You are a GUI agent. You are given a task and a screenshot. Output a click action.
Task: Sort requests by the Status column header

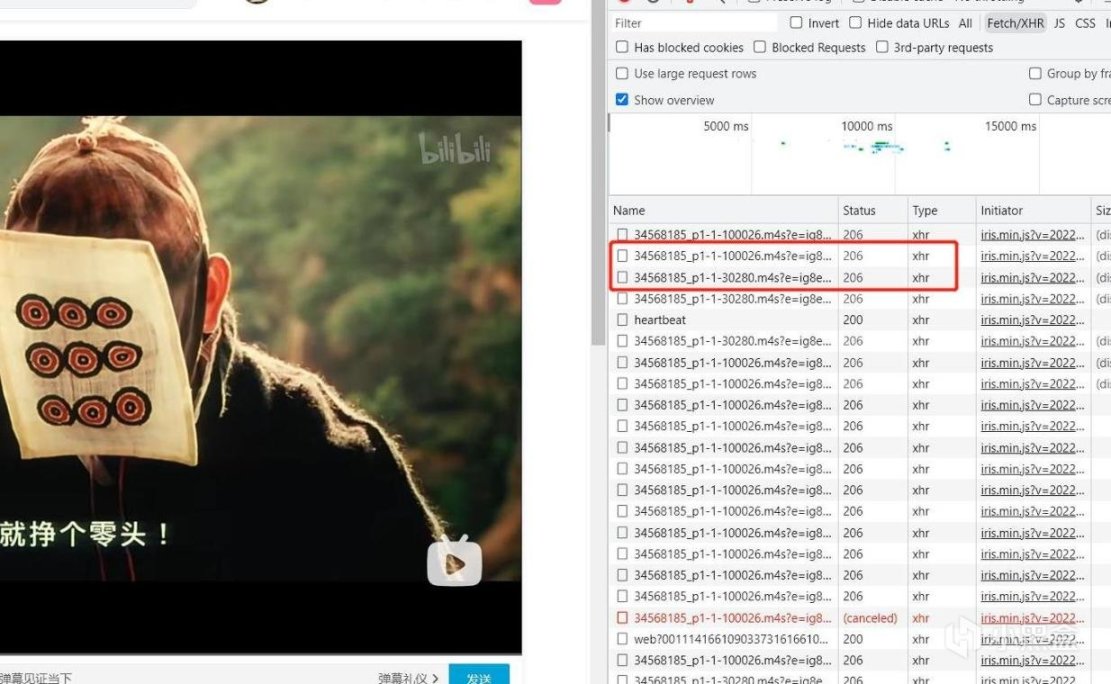click(x=872, y=211)
